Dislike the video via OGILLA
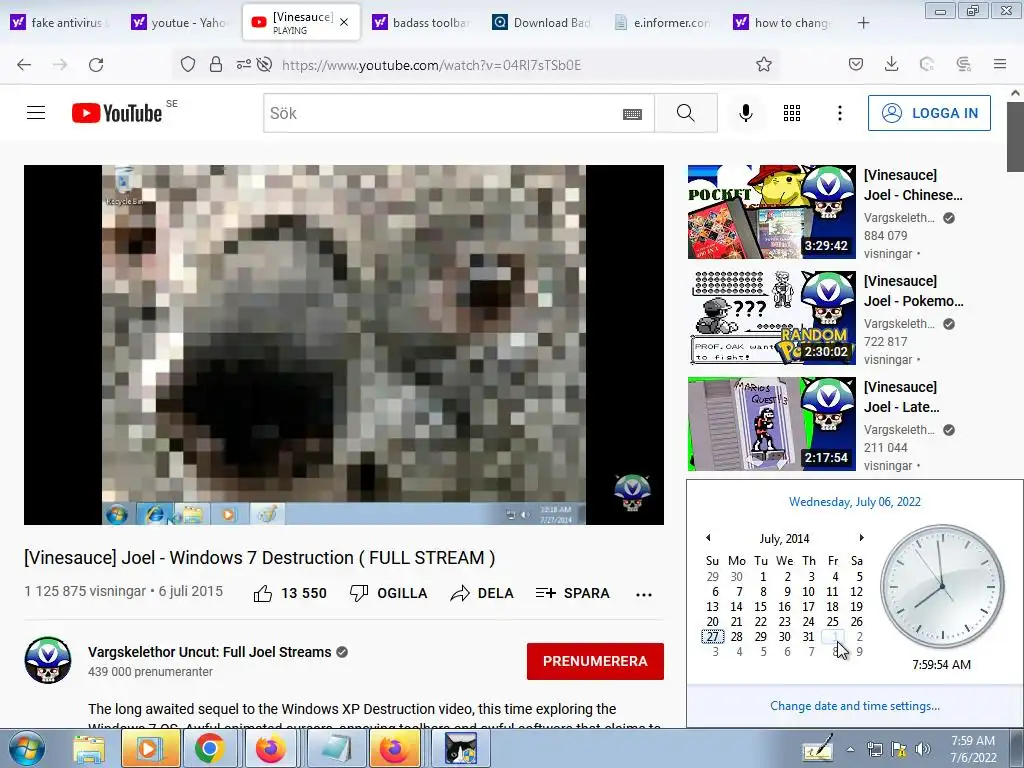Image resolution: width=1024 pixels, height=768 pixels. coord(389,593)
